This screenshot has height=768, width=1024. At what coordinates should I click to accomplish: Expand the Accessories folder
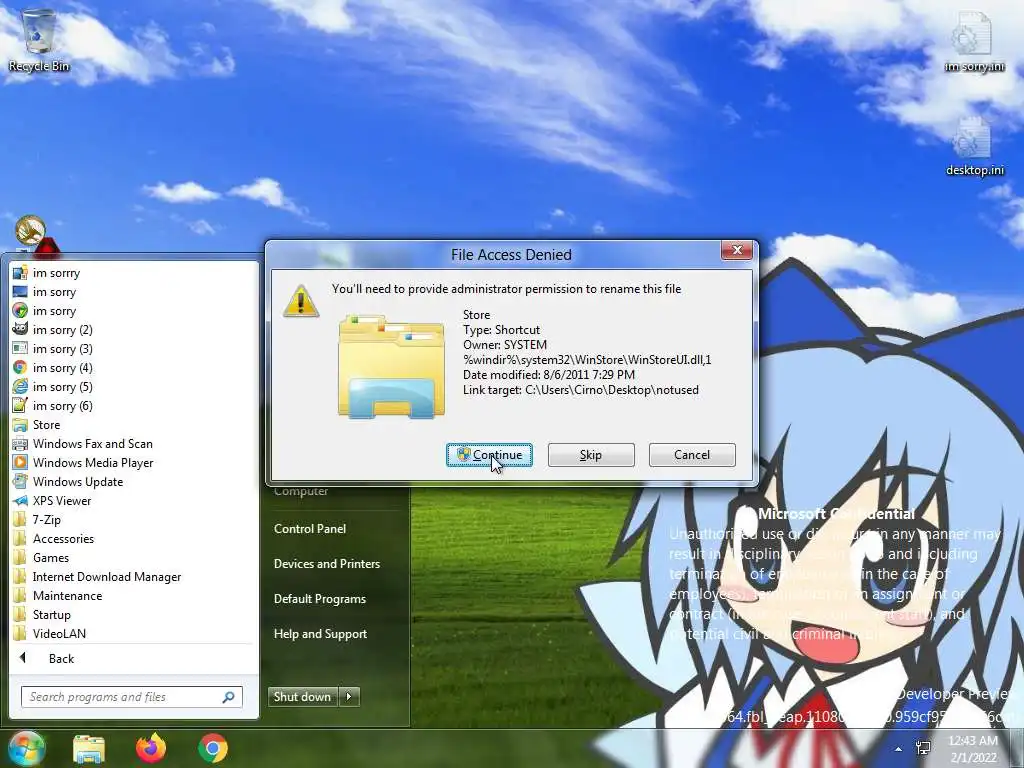[54, 538]
